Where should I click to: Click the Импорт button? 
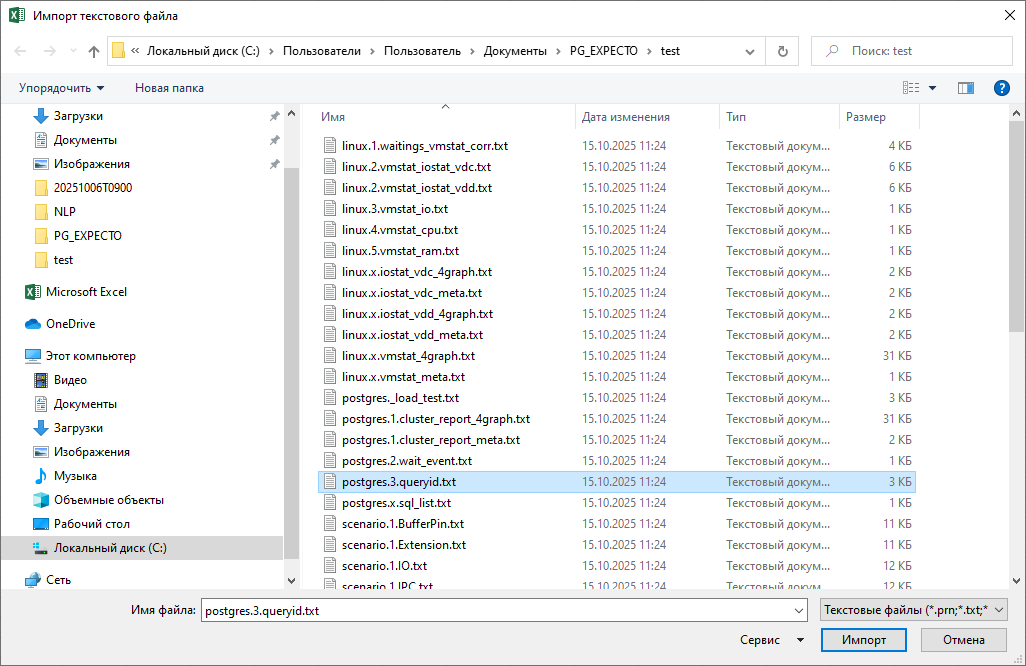coord(864,640)
